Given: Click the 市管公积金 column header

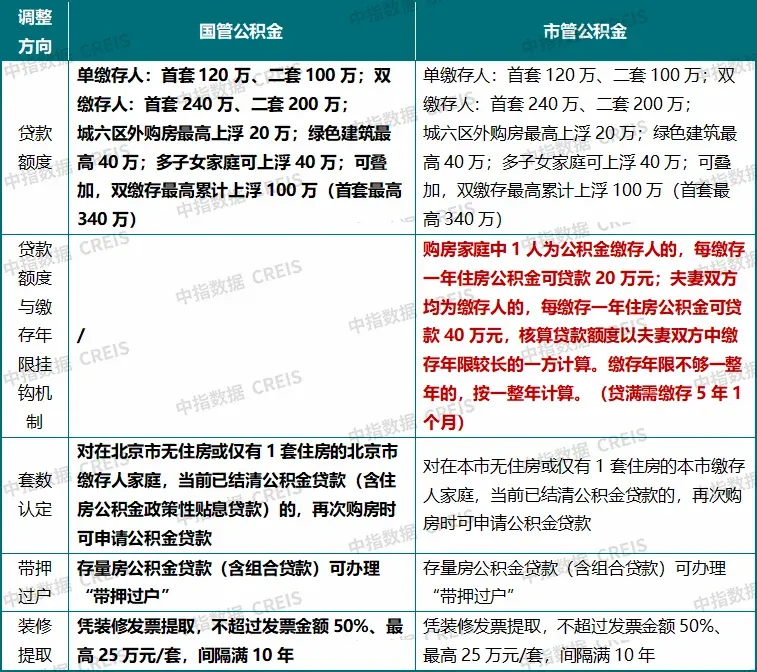Looking at the screenshot, I should click(585, 31).
